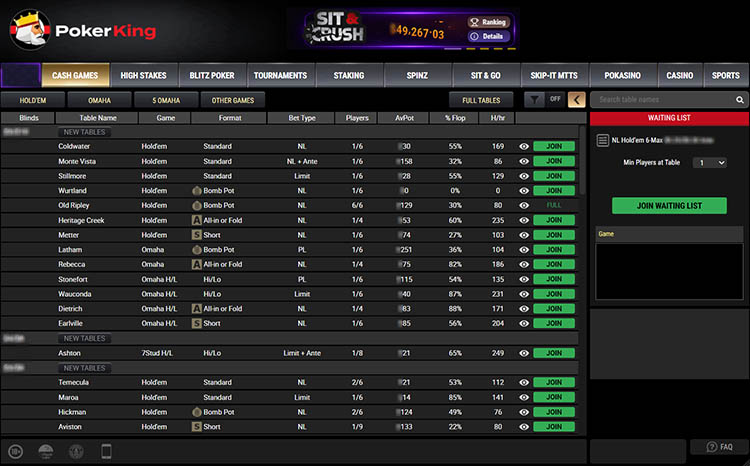Click the Bomb Pot icon on Hickman row
Screen dimensions: 750x466
click(197, 412)
